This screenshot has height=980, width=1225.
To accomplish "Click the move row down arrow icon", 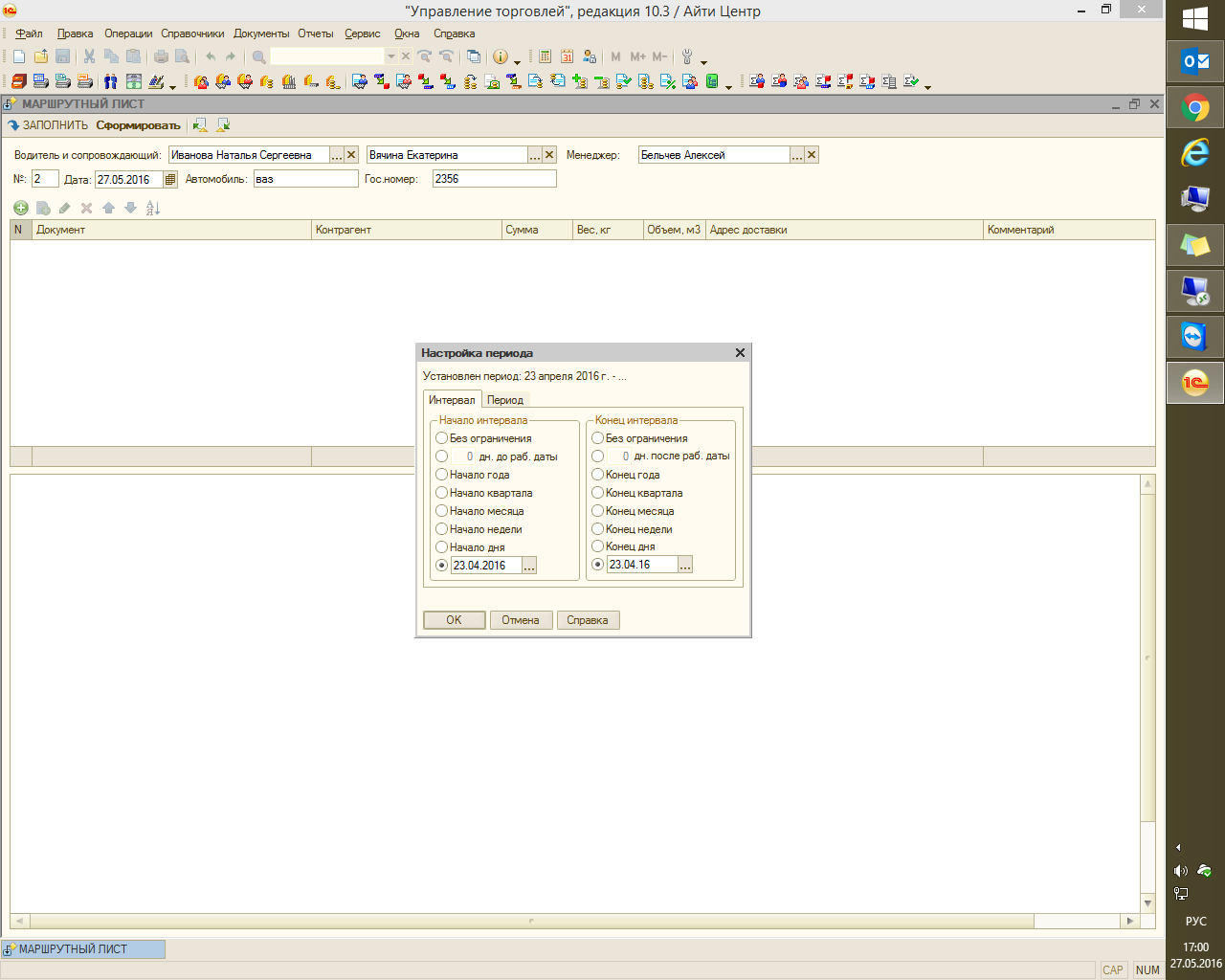I will pyautogui.click(x=130, y=208).
